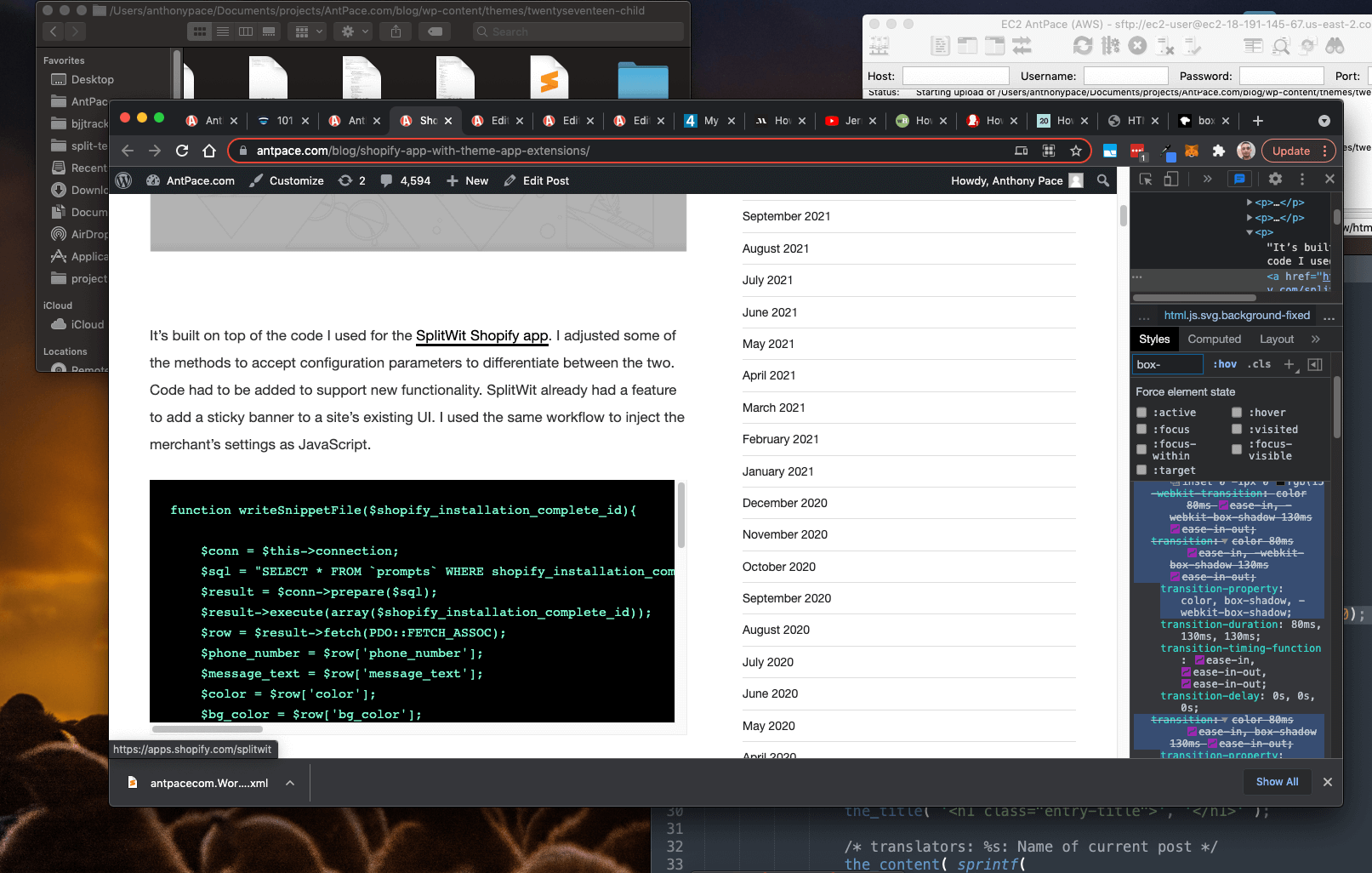Open the SplitWit Shopify app link
1372x873 pixels.
(x=481, y=335)
